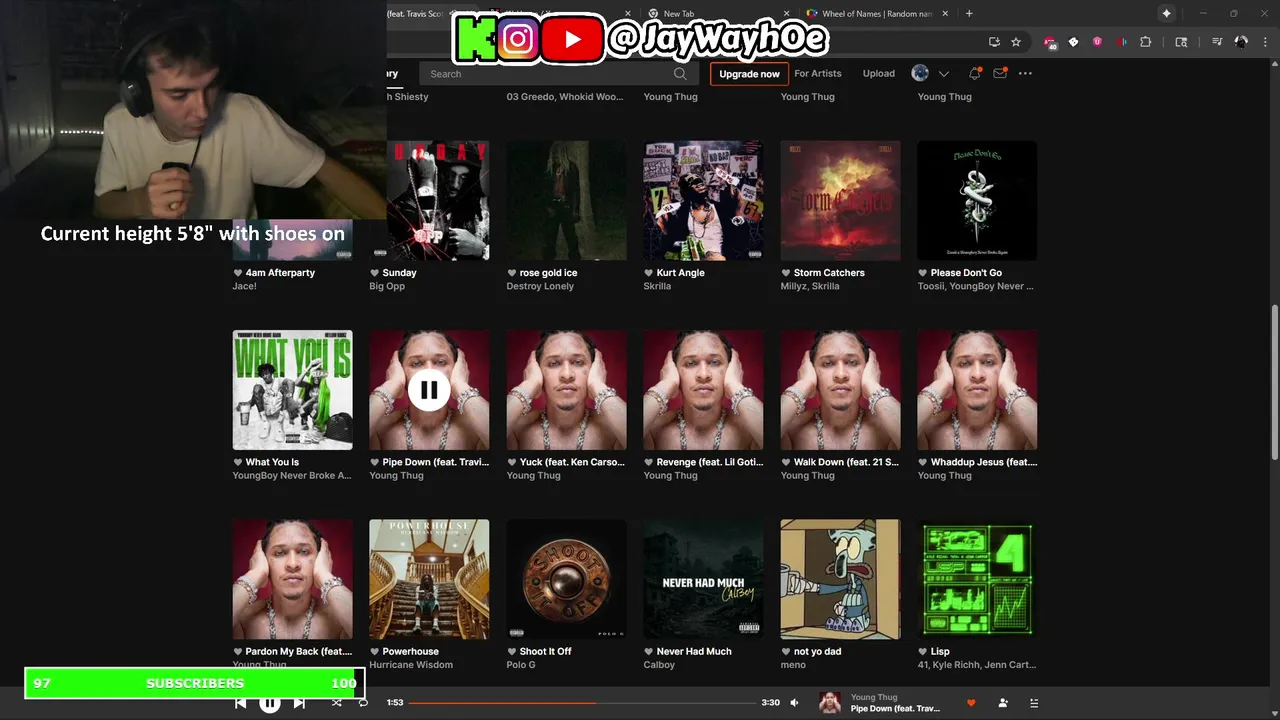This screenshot has width=1280, height=720.
Task: Open current track artwork in player bar
Action: [x=830, y=703]
